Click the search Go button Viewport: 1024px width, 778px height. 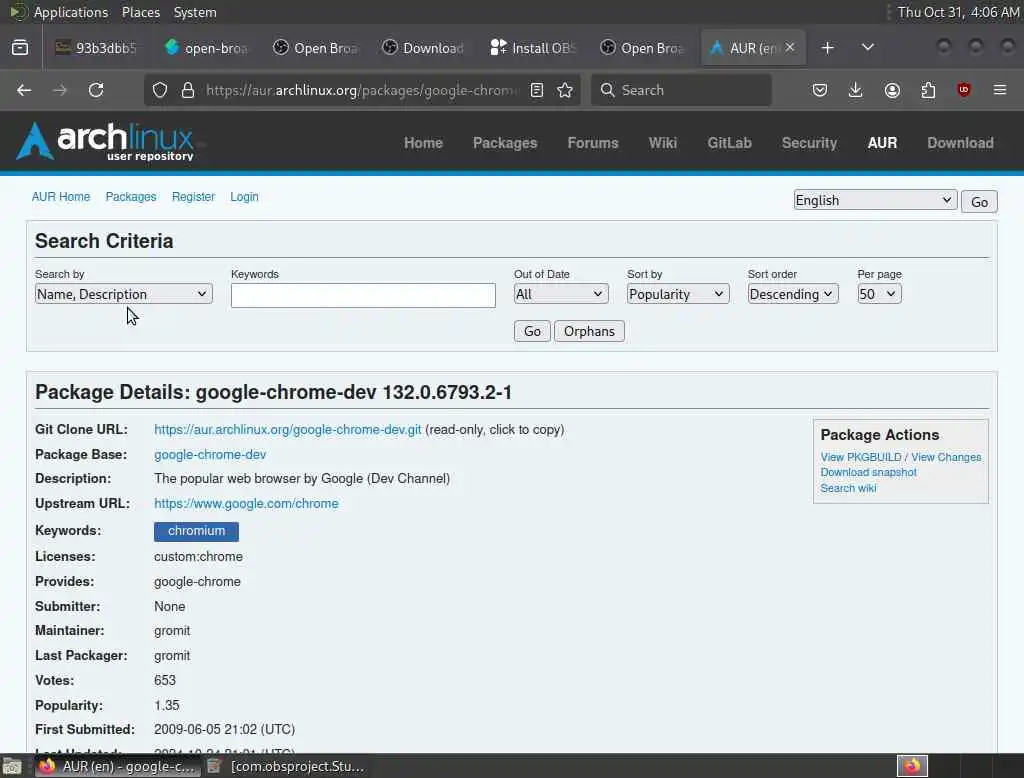tap(532, 331)
